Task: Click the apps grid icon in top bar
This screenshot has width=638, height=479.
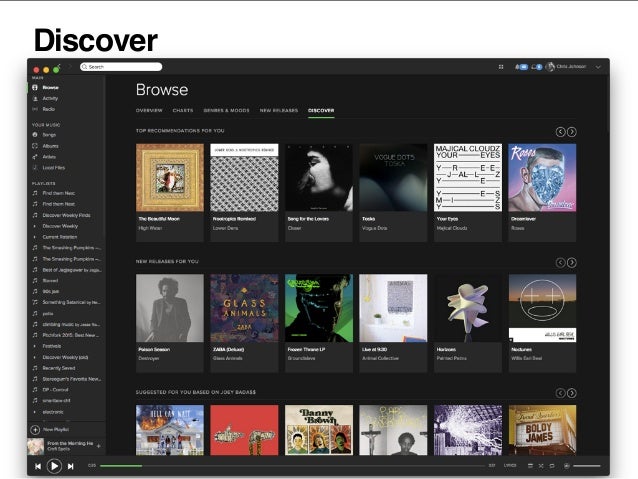Action: [501, 67]
